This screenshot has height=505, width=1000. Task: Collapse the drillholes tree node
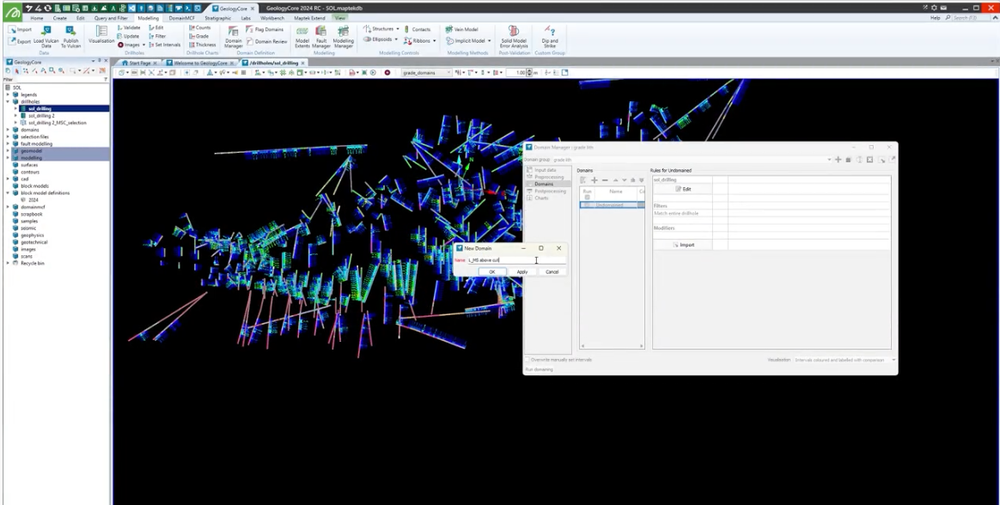[x=8, y=101]
